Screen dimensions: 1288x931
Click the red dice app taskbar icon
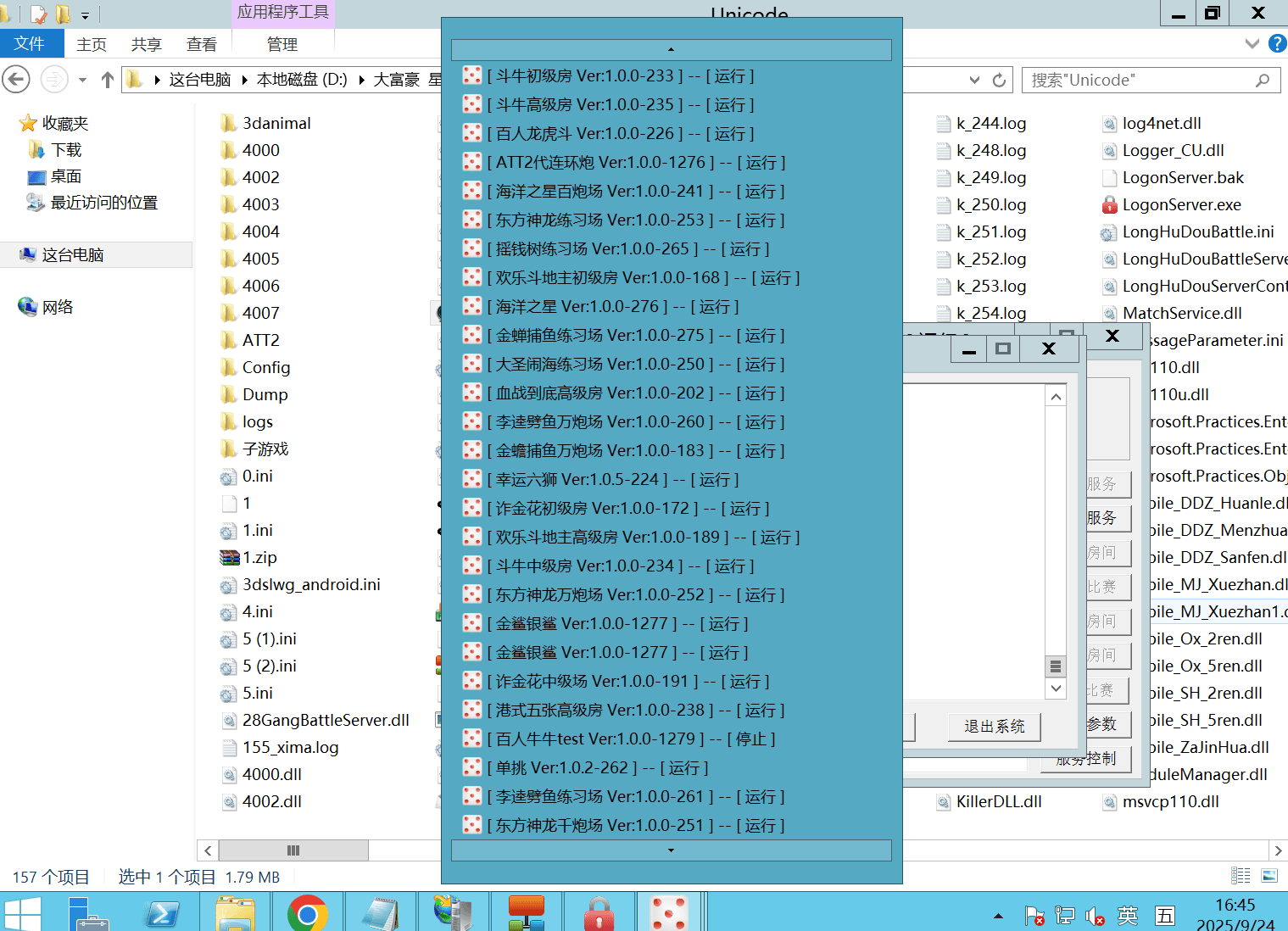tap(669, 914)
